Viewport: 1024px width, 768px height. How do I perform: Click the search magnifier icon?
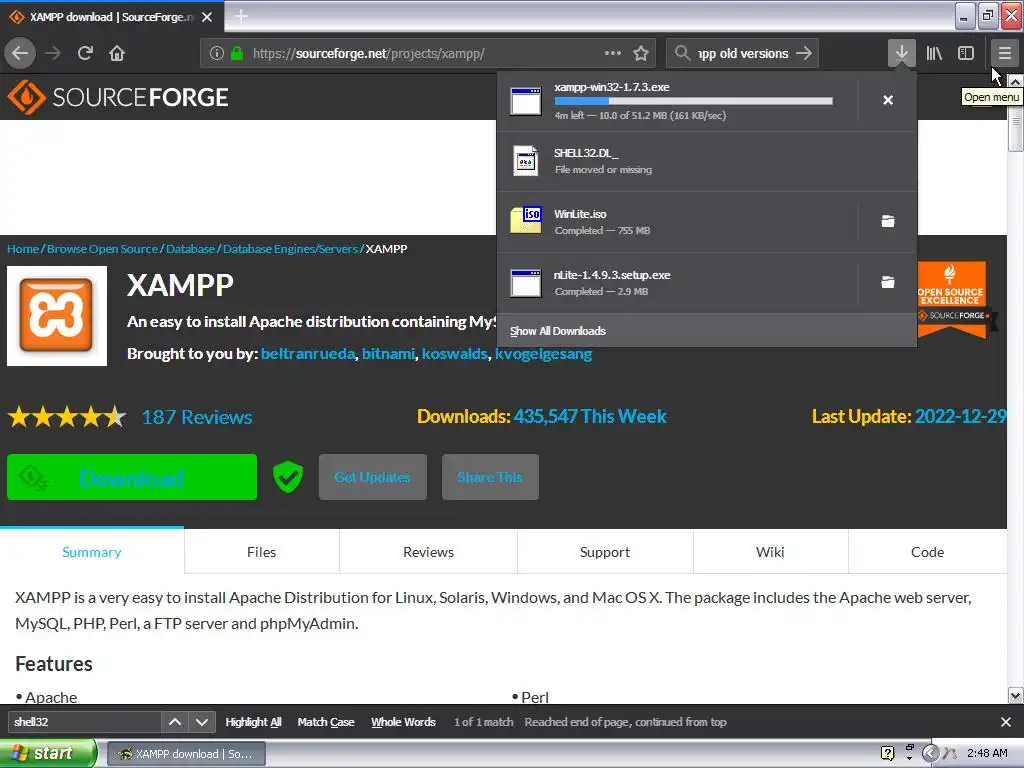click(682, 53)
